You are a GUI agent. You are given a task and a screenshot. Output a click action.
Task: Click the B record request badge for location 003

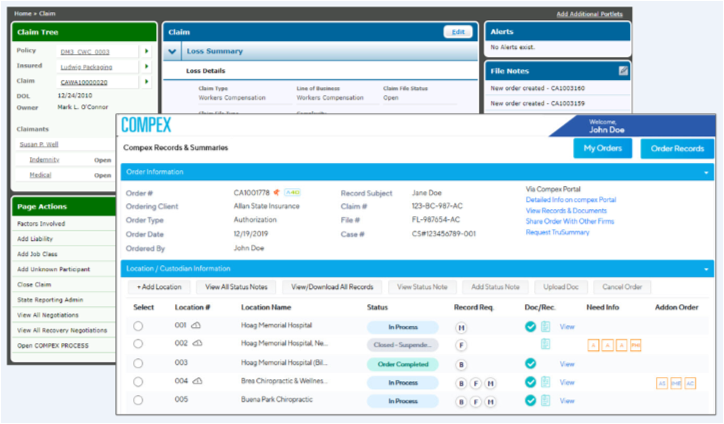[461, 364]
